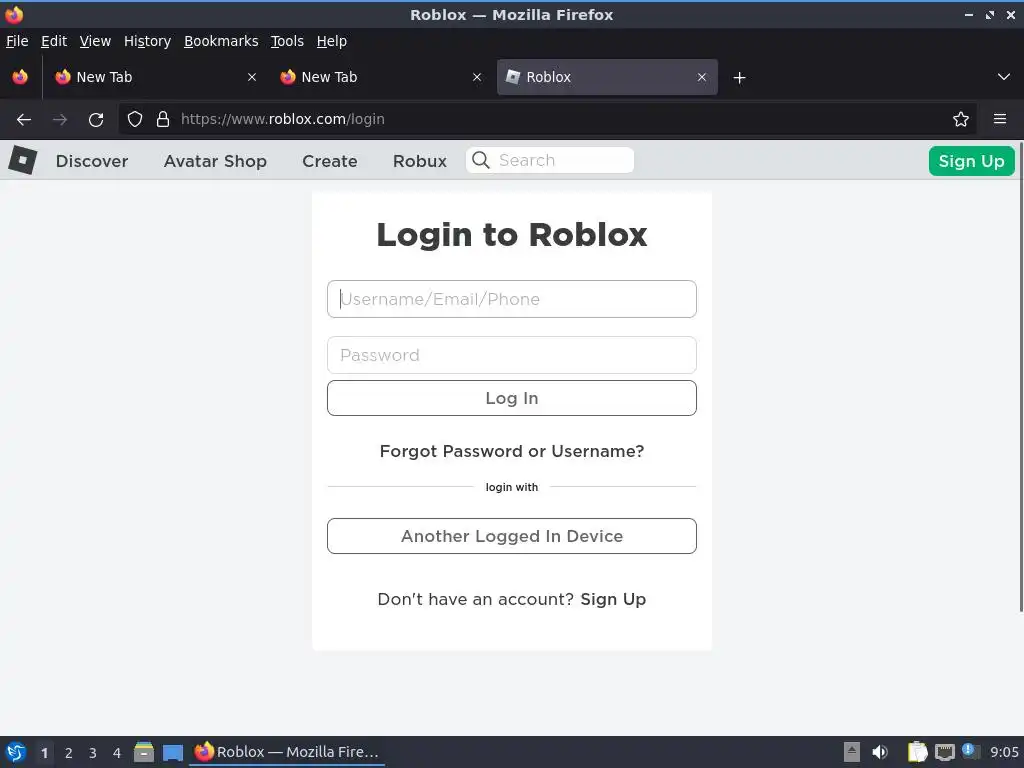Image resolution: width=1024 pixels, height=768 pixels.
Task: Open the Robux link in header
Action: [420, 161]
